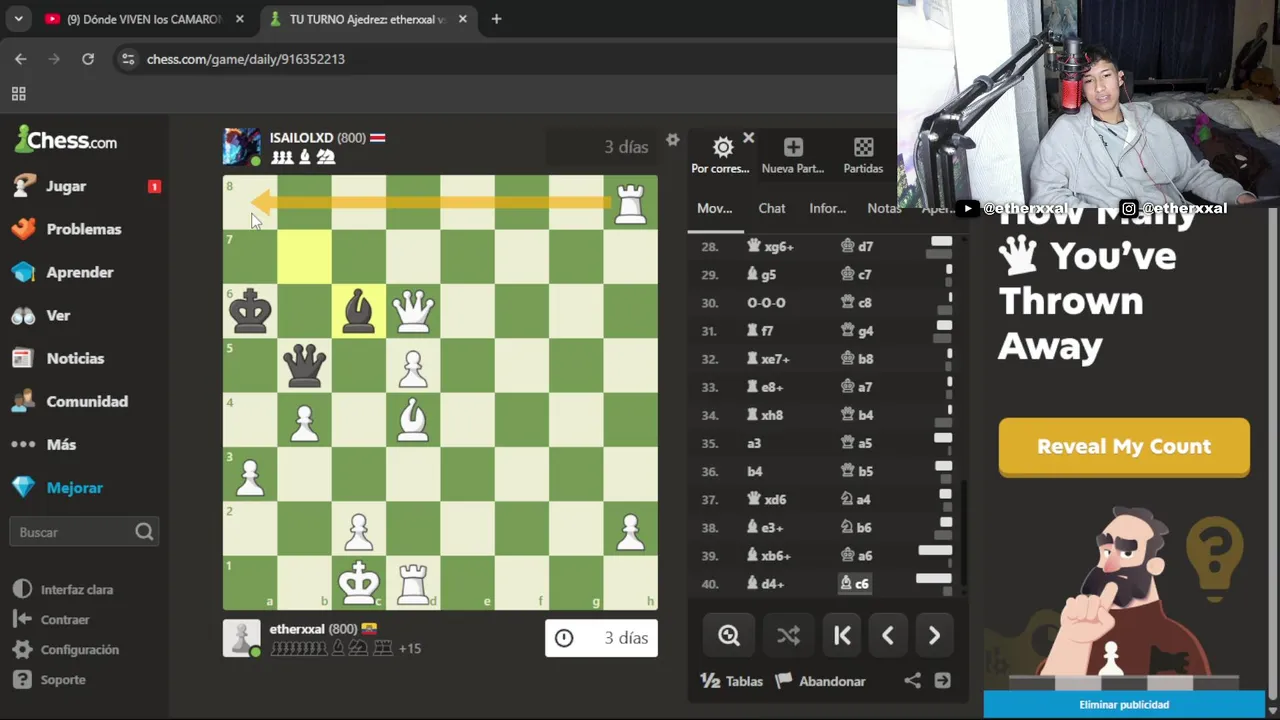The height and width of the screenshot is (720, 1280).
Task: Select the black bishop on c6
Action: pos(359,311)
